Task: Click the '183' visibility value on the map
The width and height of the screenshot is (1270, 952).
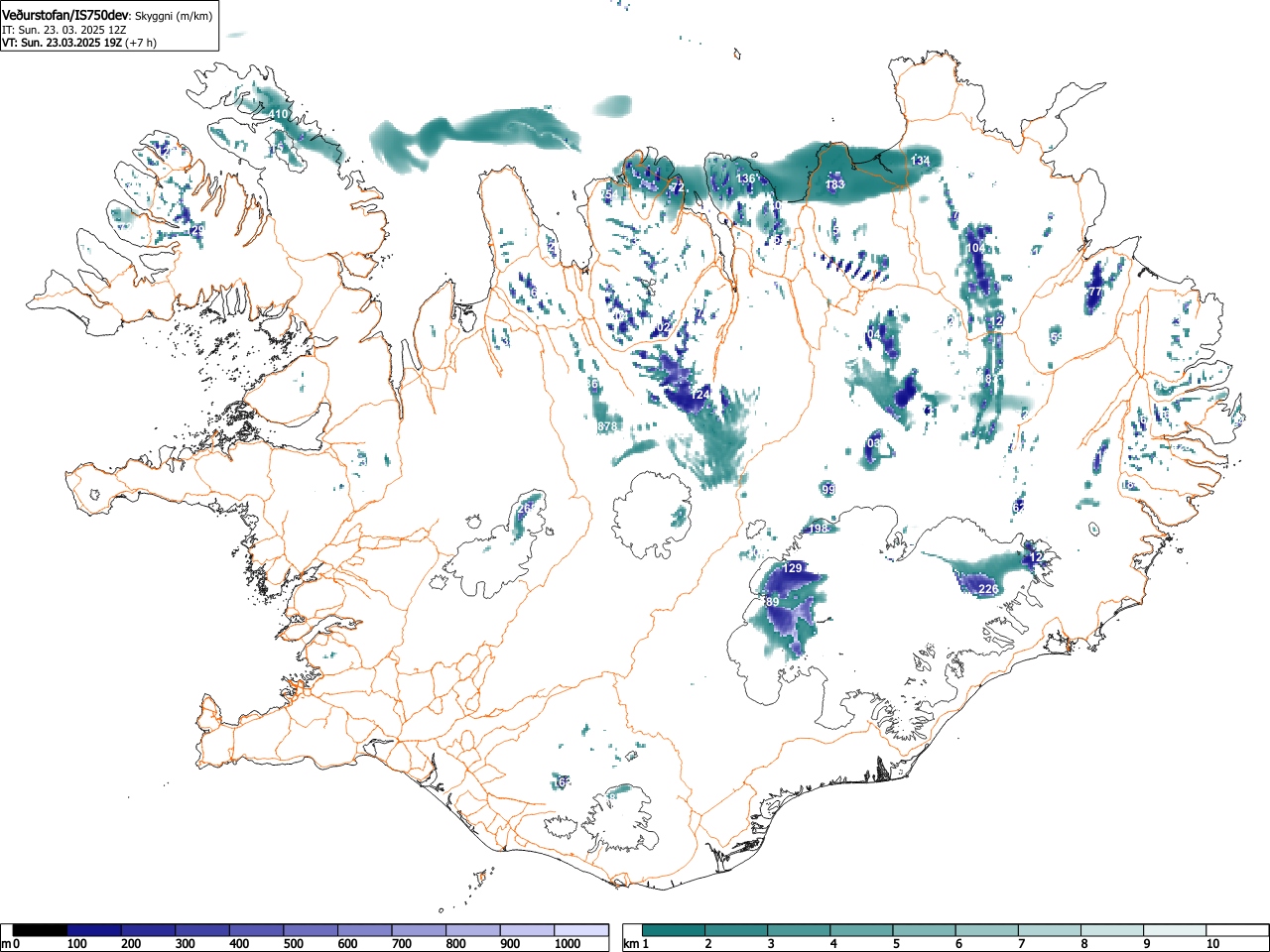Action: [x=834, y=184]
